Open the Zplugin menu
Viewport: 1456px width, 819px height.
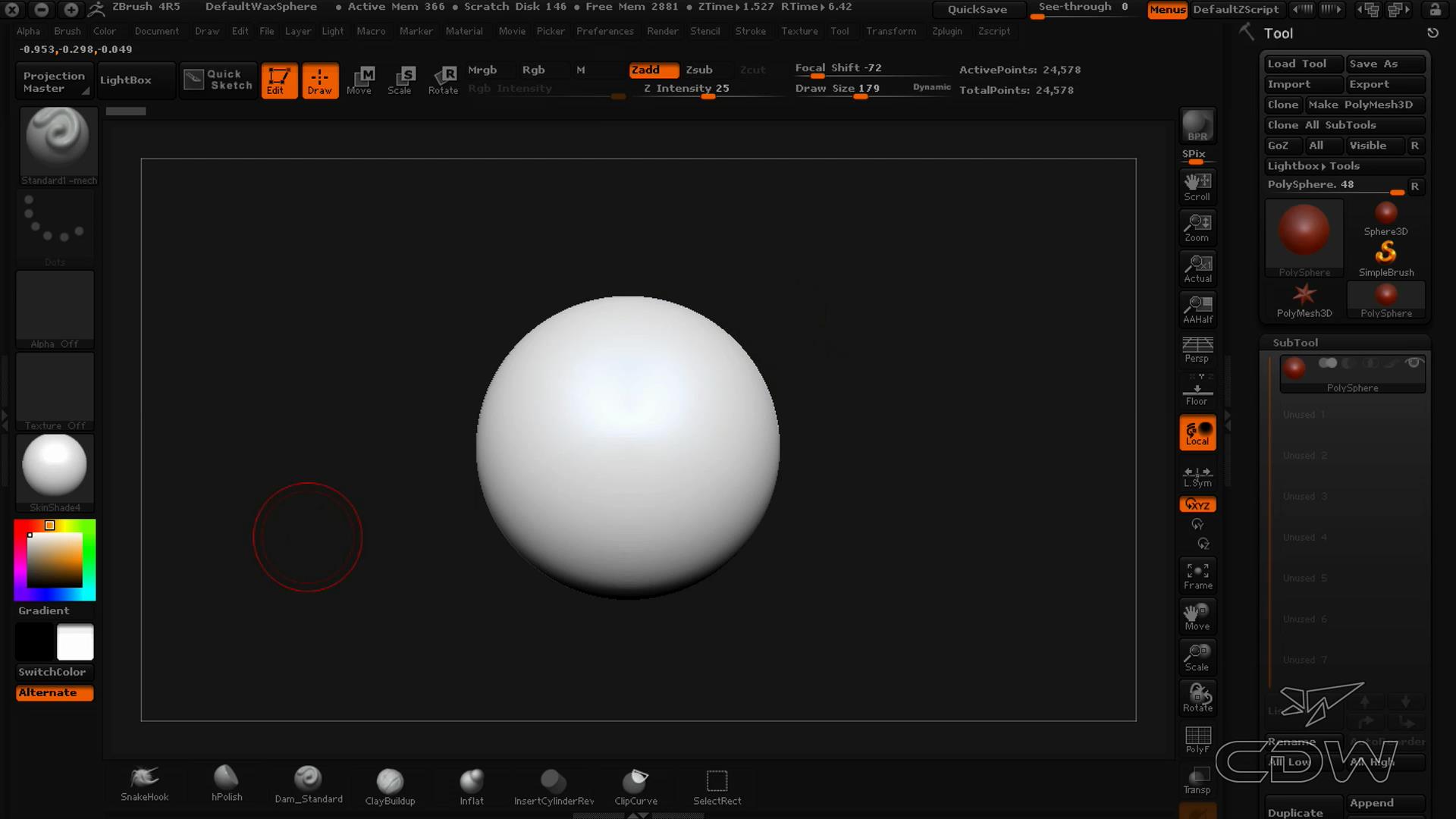pos(946,31)
